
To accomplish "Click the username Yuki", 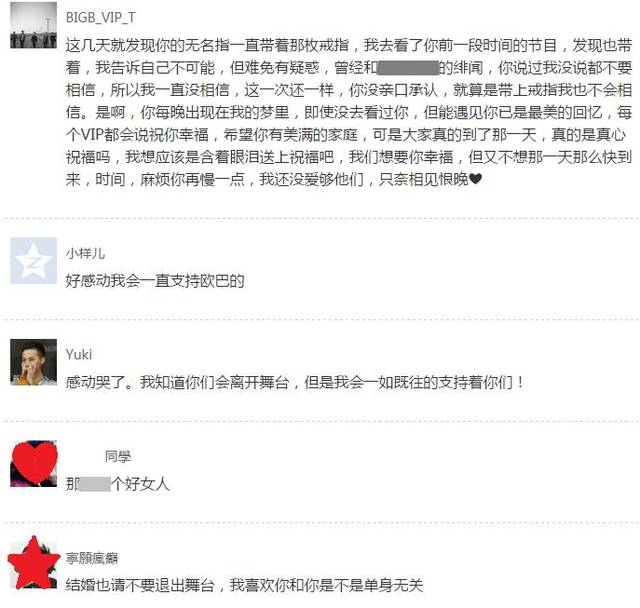I will tap(79, 354).
